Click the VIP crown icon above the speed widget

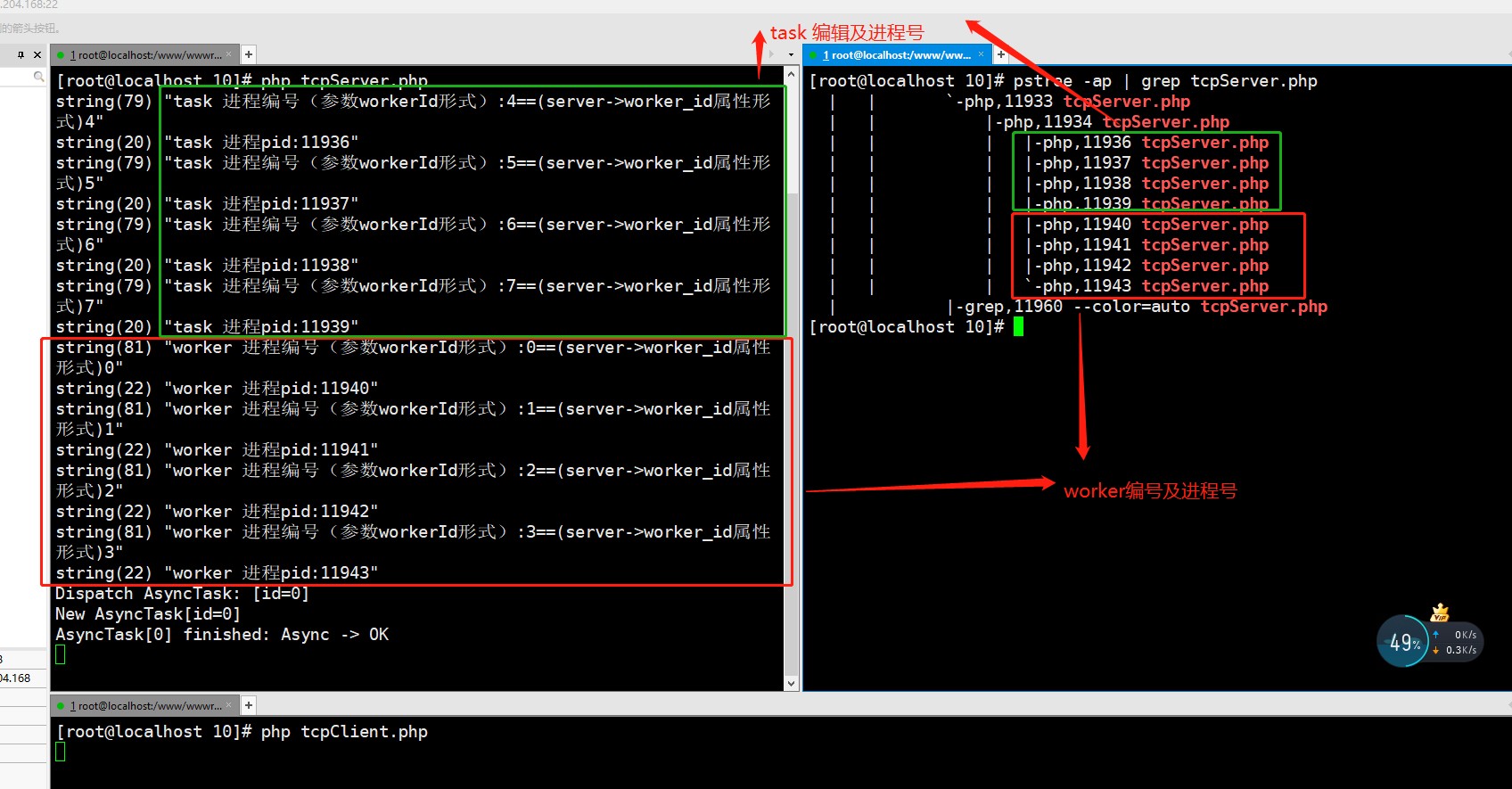point(1440,612)
